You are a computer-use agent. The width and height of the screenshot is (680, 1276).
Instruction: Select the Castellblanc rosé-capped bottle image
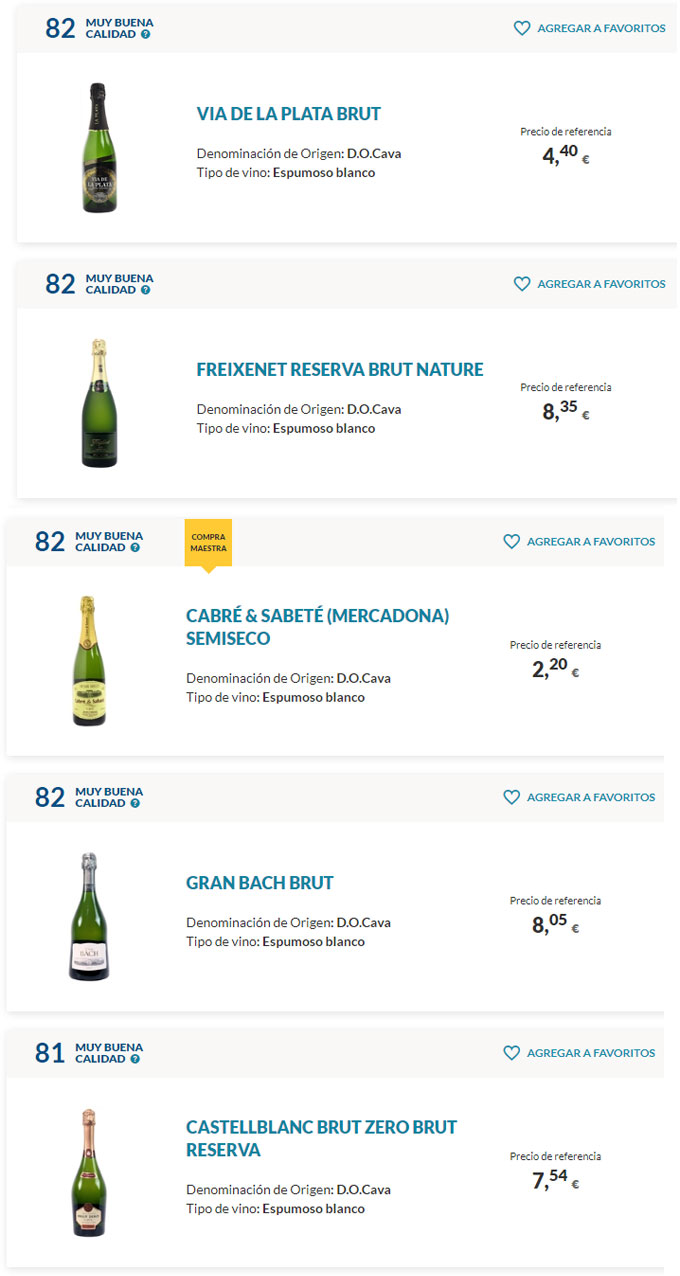click(89, 1172)
